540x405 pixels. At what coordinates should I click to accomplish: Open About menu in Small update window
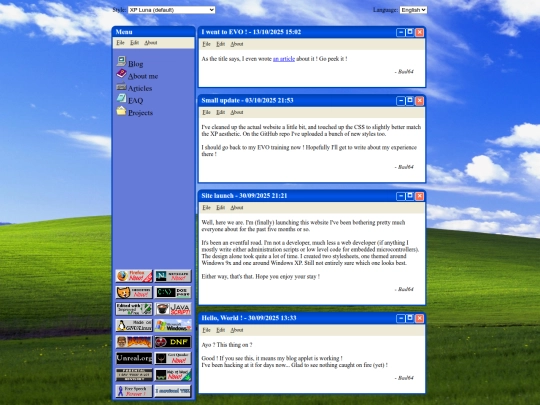(x=237, y=112)
